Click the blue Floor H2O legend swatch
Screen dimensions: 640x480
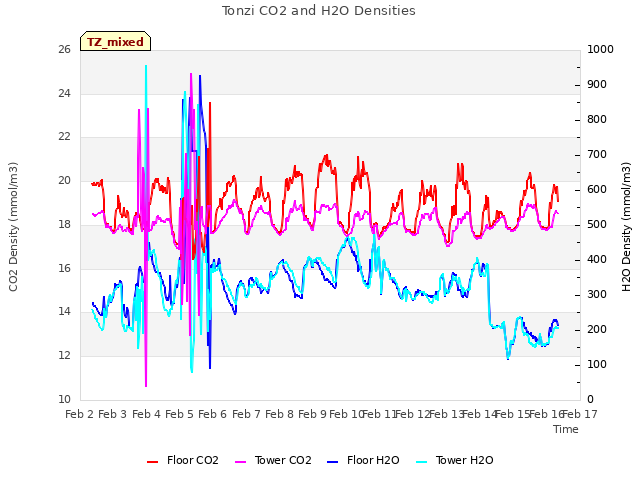[333, 462]
